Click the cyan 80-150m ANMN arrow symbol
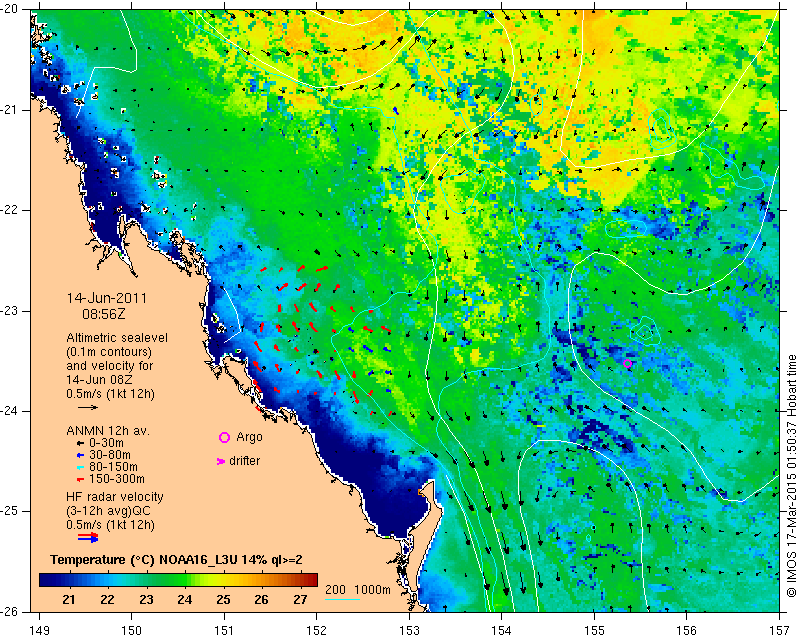 80,467
